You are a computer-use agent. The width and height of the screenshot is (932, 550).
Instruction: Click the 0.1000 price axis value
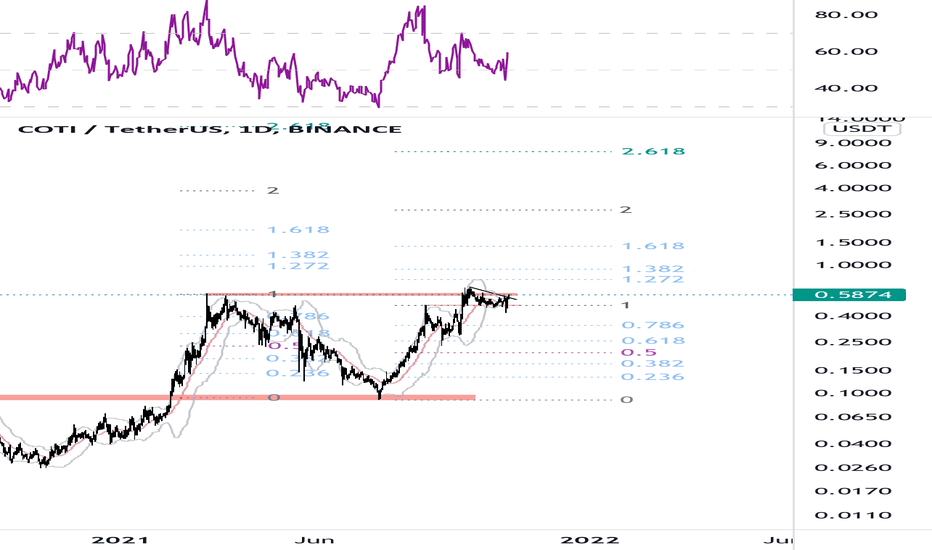pos(853,393)
